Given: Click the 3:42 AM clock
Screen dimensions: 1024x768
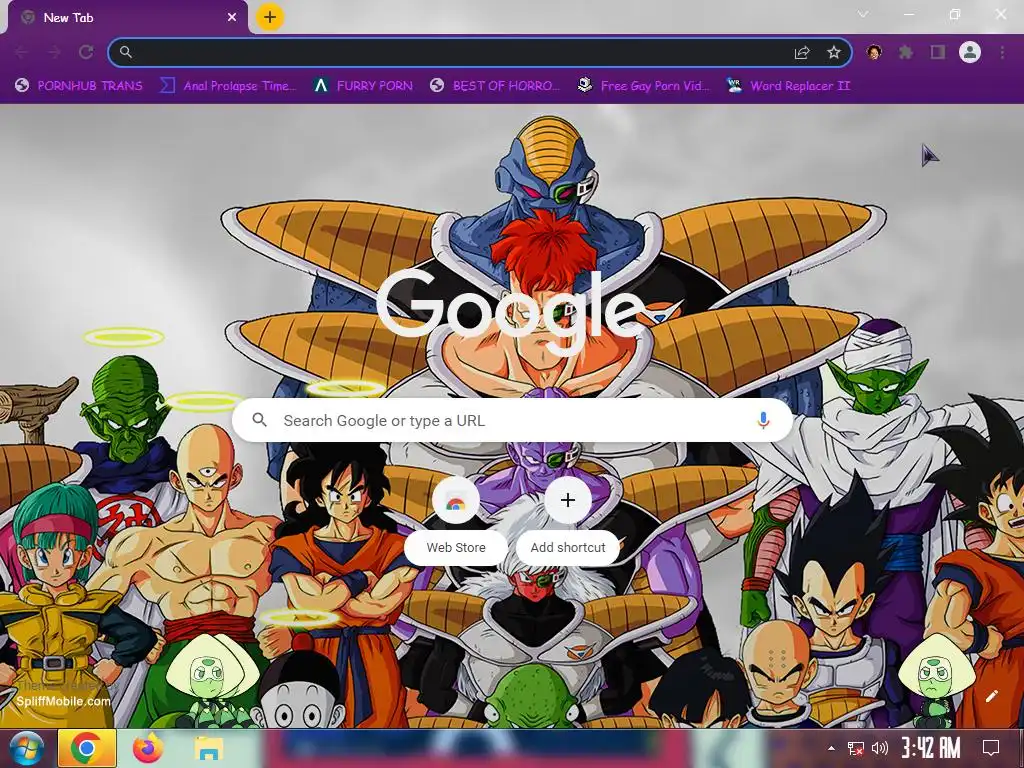Looking at the screenshot, I should click(931, 748).
